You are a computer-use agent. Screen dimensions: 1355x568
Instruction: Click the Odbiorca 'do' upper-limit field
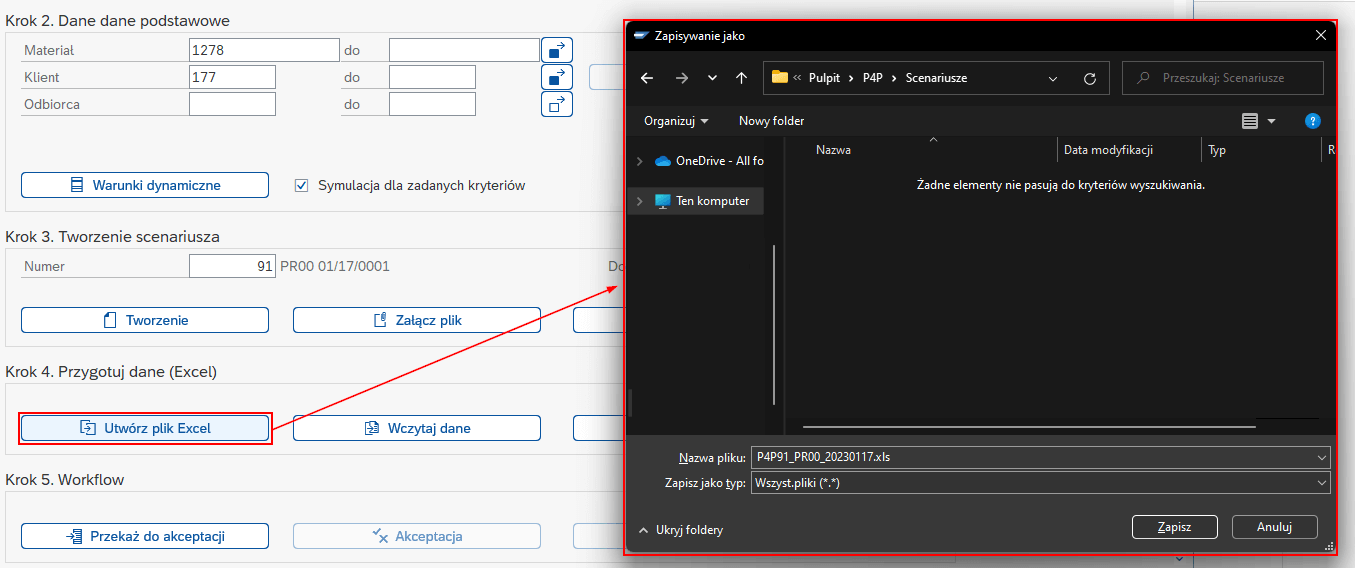(432, 104)
